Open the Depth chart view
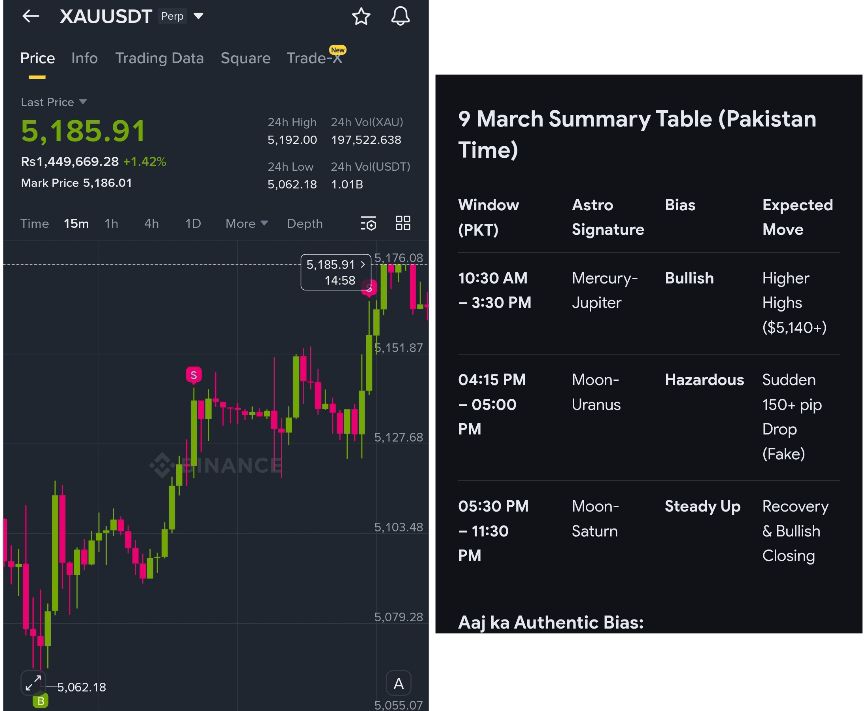Image resolution: width=866 pixels, height=711 pixels. (304, 223)
